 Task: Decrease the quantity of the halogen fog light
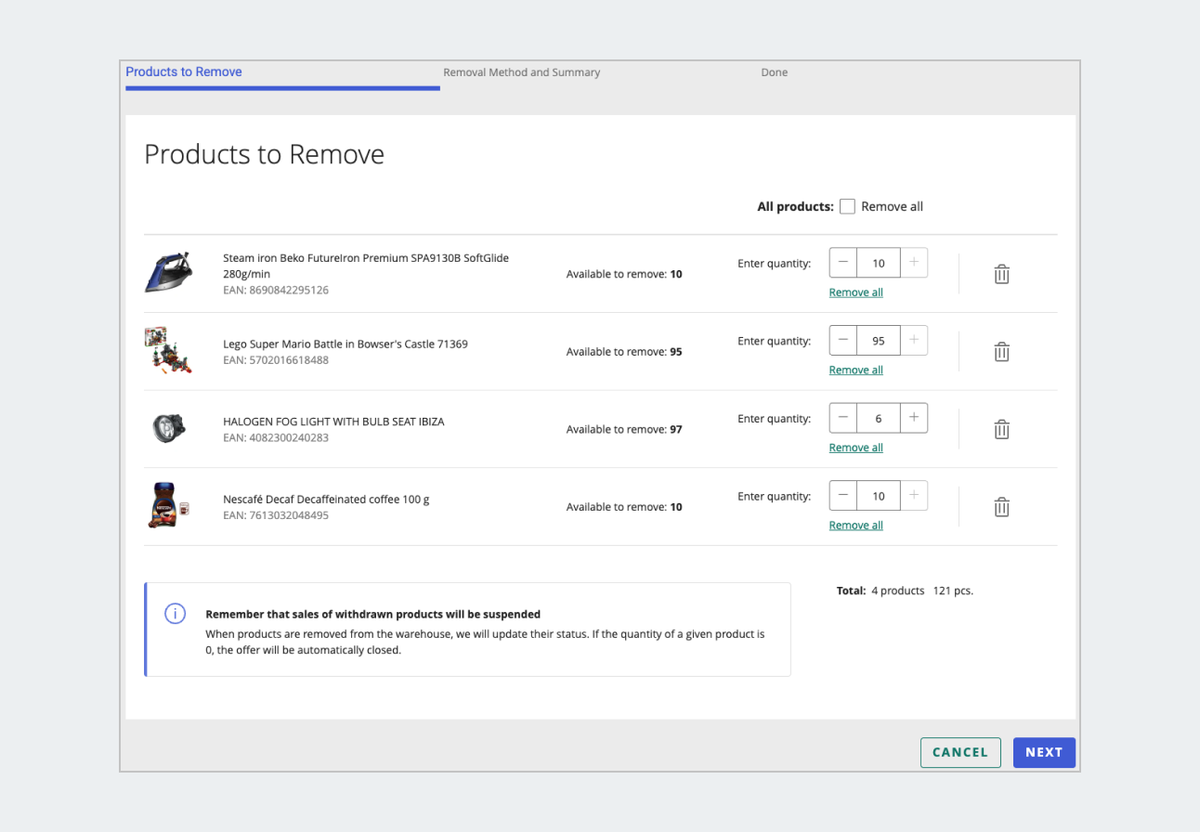point(843,417)
